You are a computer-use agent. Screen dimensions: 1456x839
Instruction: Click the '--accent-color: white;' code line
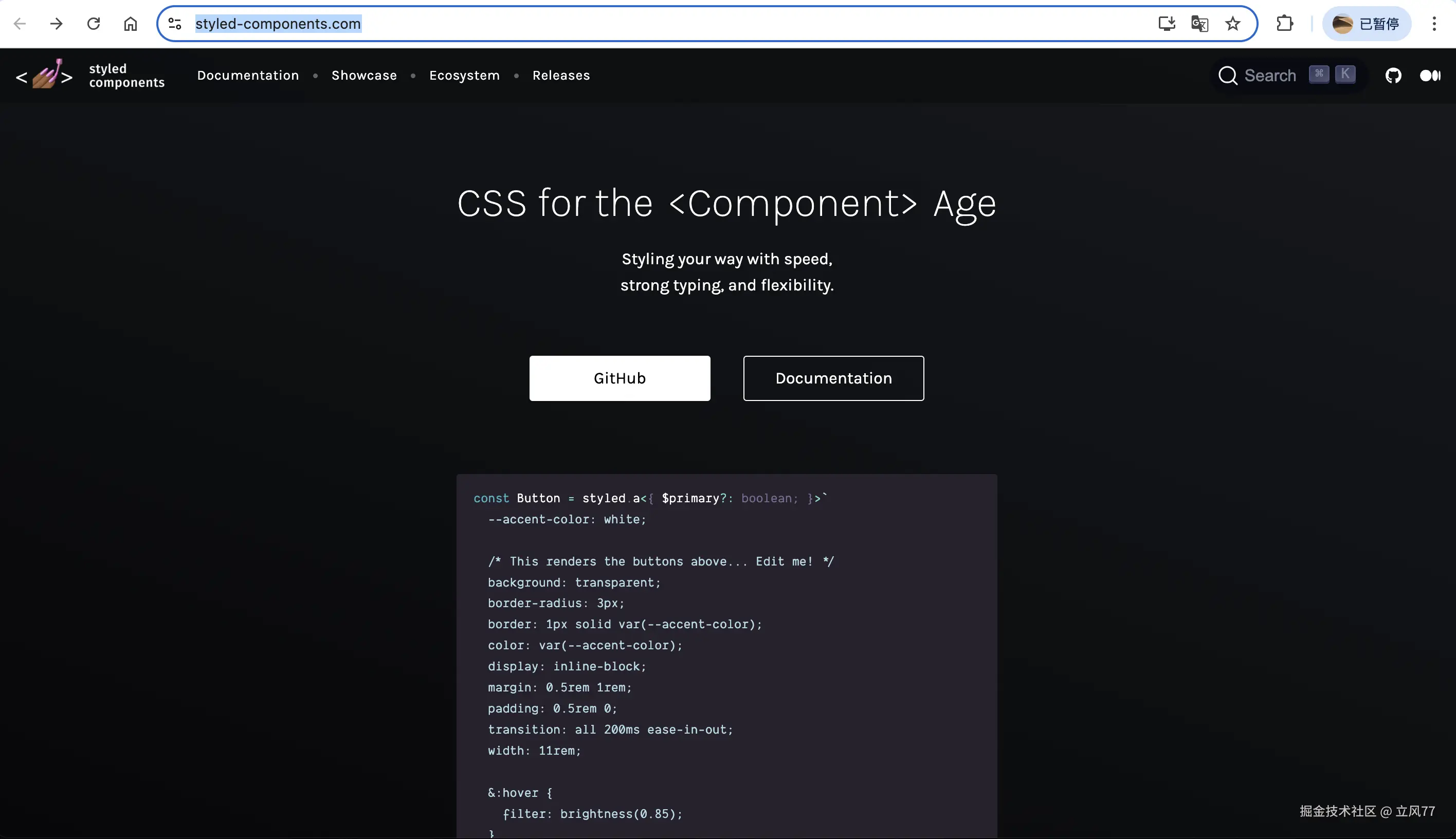[567, 519]
